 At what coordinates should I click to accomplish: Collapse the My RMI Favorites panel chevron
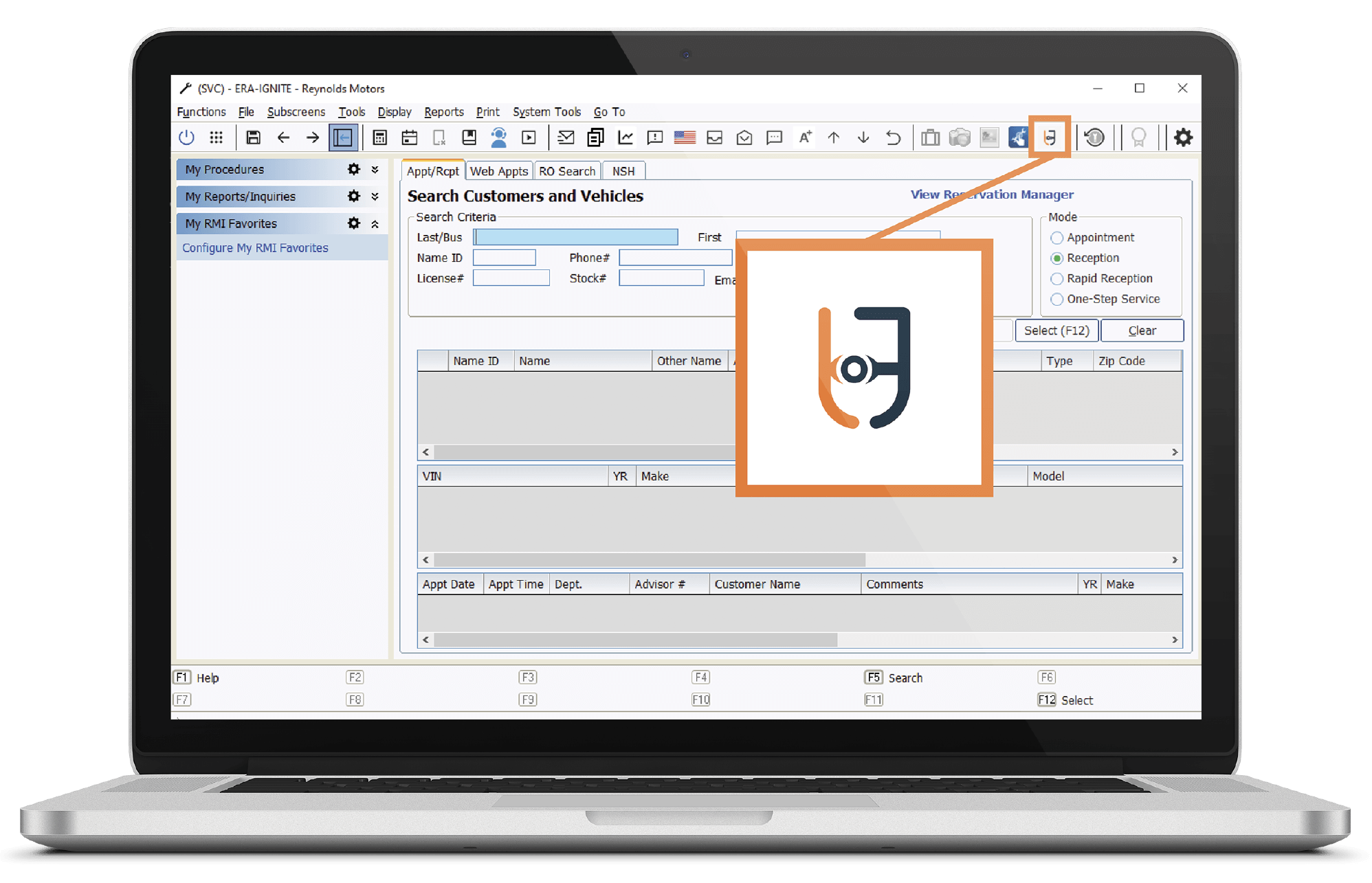pyautogui.click(x=375, y=223)
